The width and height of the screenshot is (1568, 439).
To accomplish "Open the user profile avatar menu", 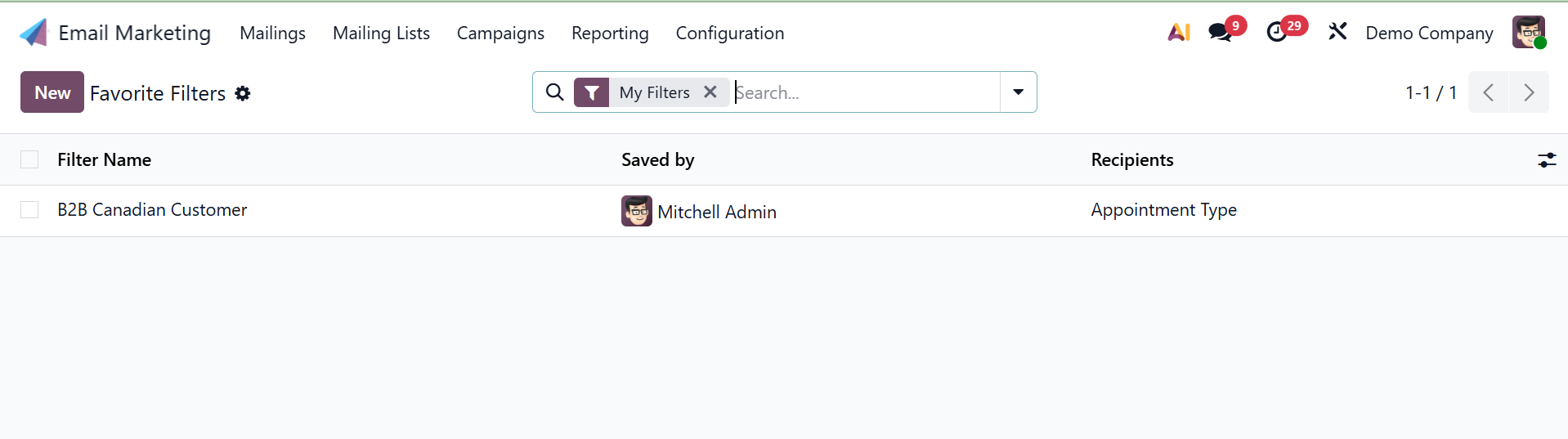I will [1529, 33].
